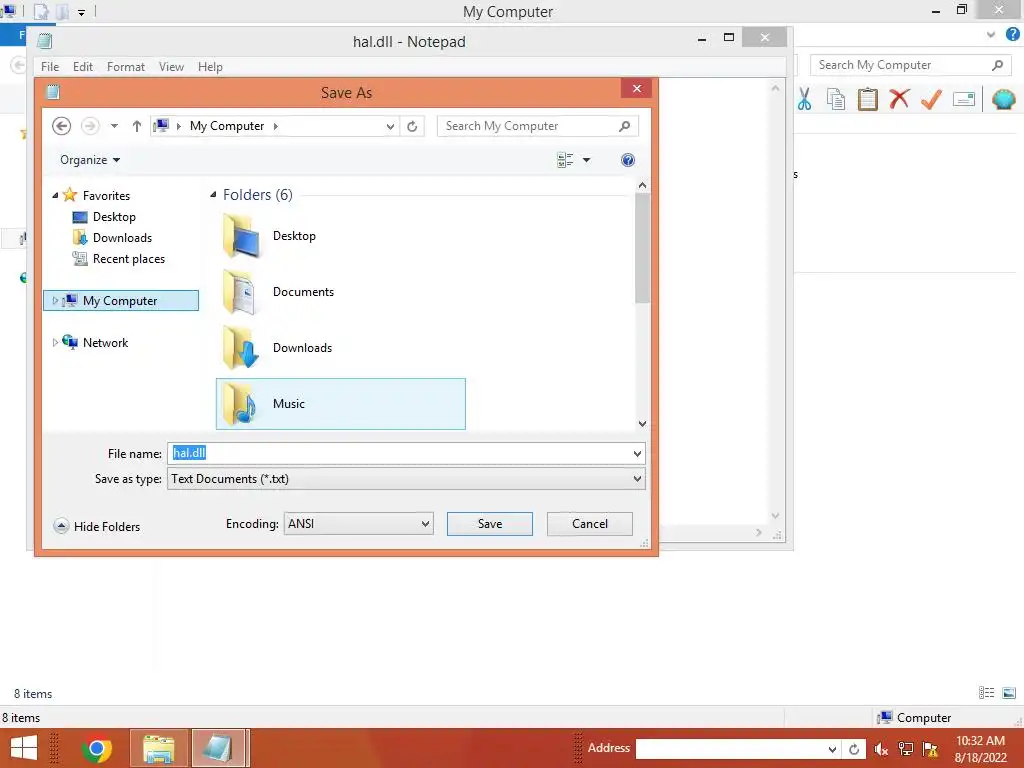
Task: Refresh the taskbar Address toolbar
Action: [854, 749]
